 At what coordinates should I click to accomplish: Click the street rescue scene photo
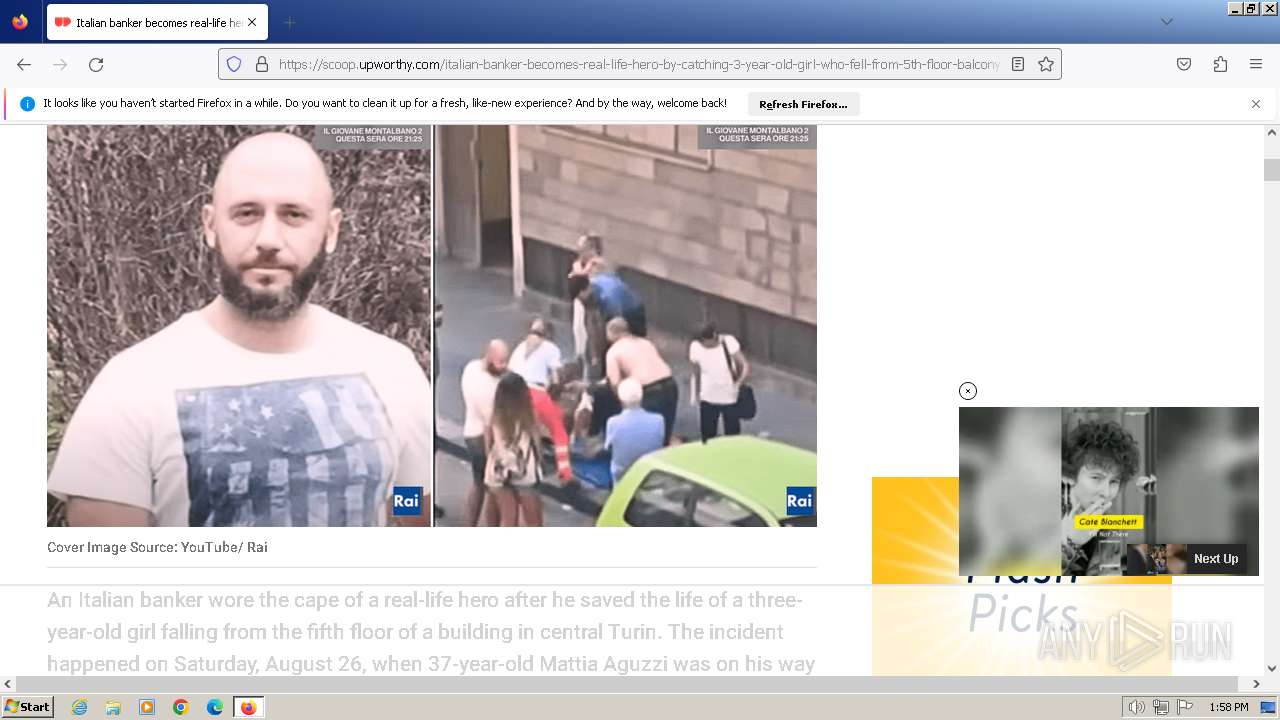point(626,325)
